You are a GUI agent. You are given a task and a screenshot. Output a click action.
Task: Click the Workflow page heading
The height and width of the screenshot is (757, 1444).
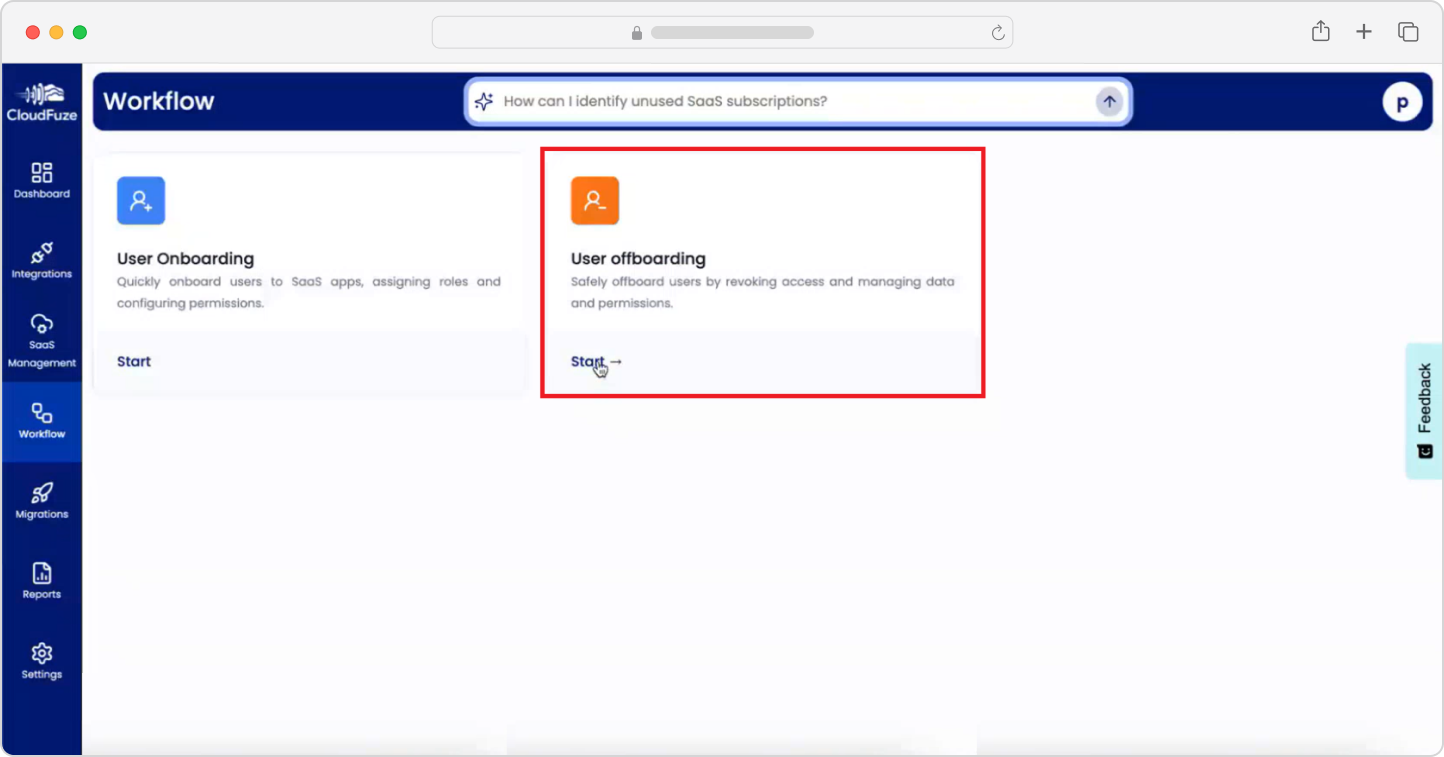[159, 101]
